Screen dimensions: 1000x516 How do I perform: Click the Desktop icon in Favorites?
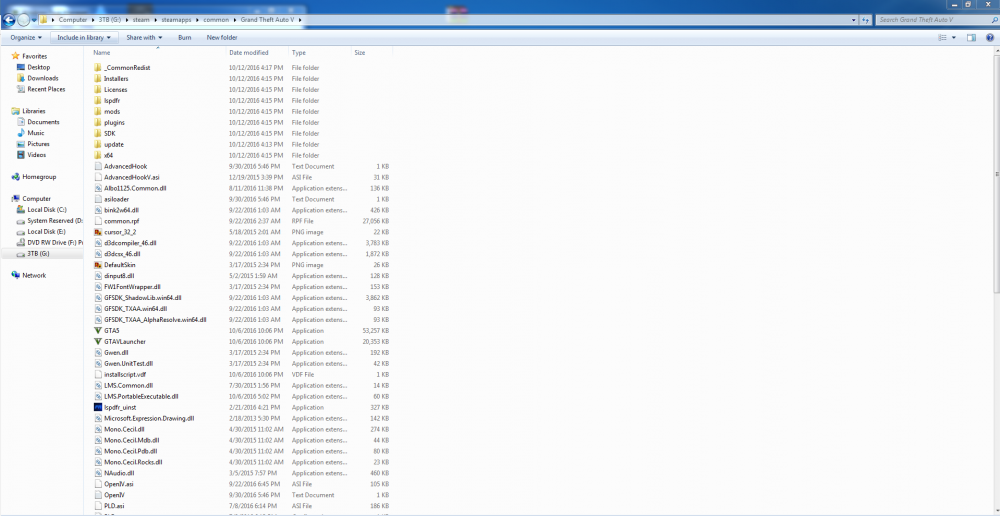point(21,67)
